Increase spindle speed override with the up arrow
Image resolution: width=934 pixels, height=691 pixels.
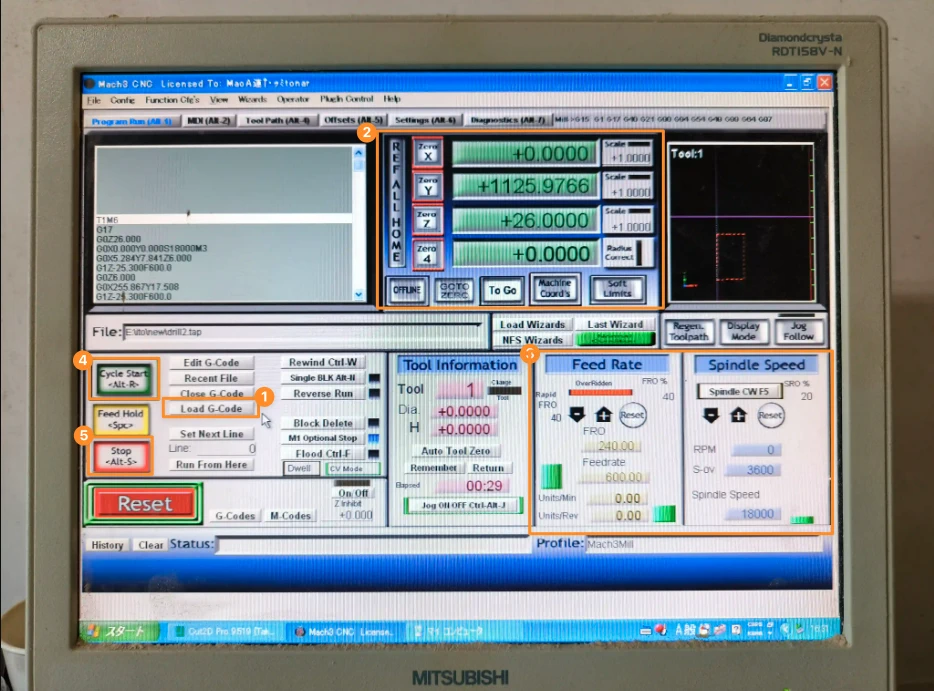(x=738, y=415)
